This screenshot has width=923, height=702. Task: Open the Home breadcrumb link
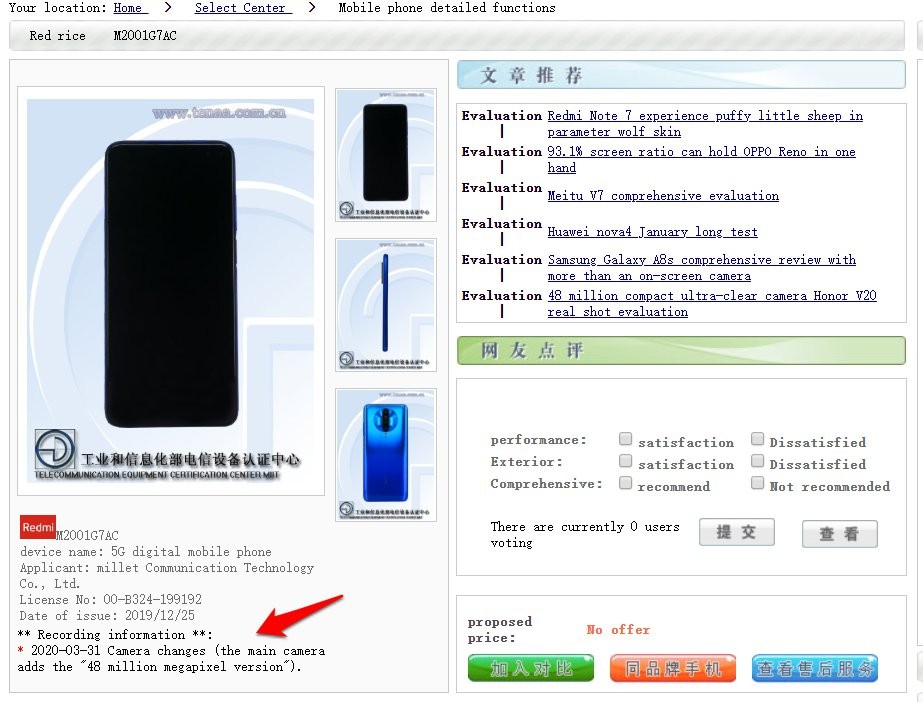pos(130,8)
